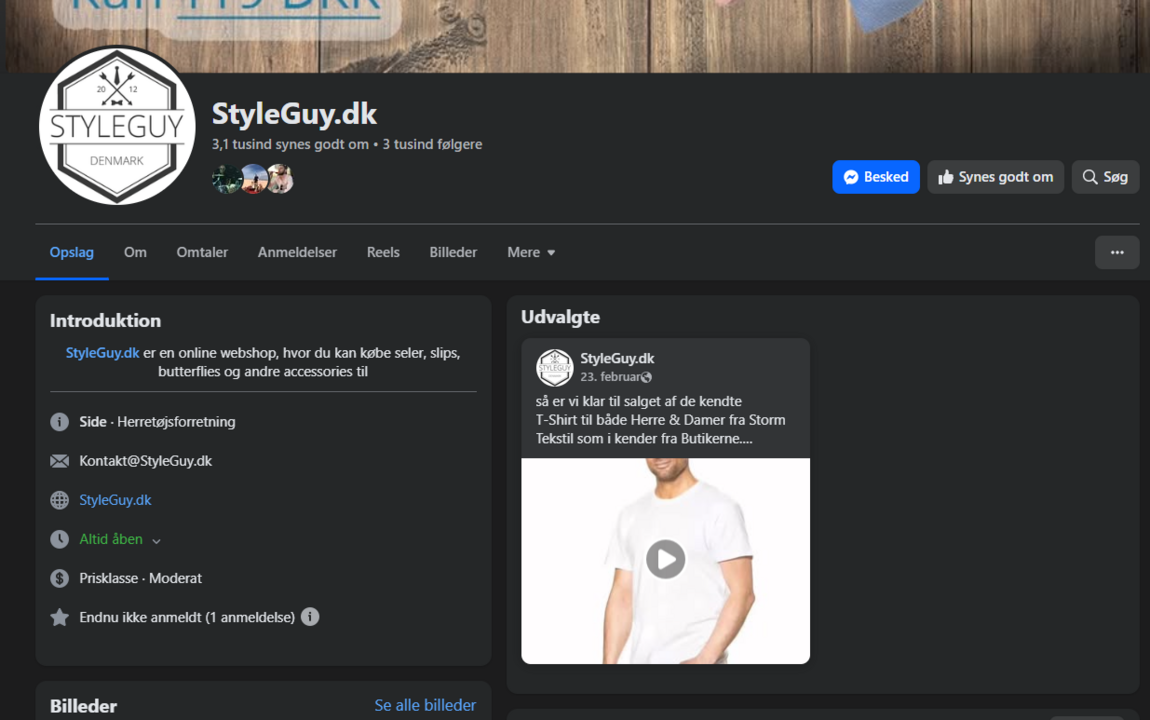Switch to the Om tab
The width and height of the screenshot is (1150, 720).
[x=135, y=252]
